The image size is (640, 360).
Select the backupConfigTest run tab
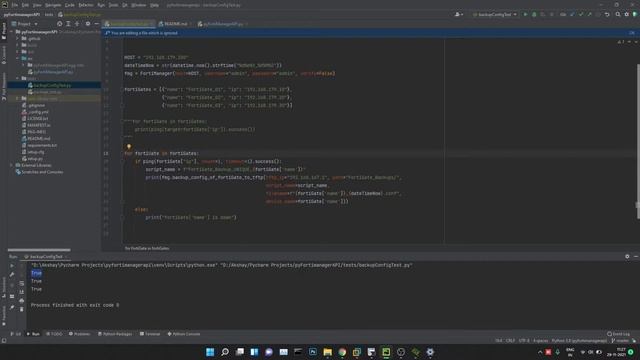click(46, 257)
